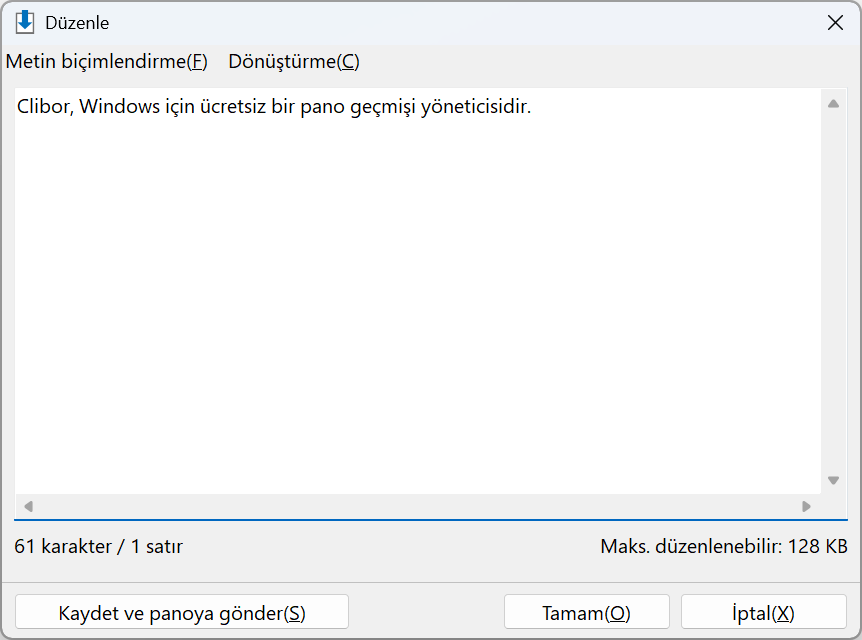
Task: Confirm with the Tamam button
Action: click(x=587, y=612)
